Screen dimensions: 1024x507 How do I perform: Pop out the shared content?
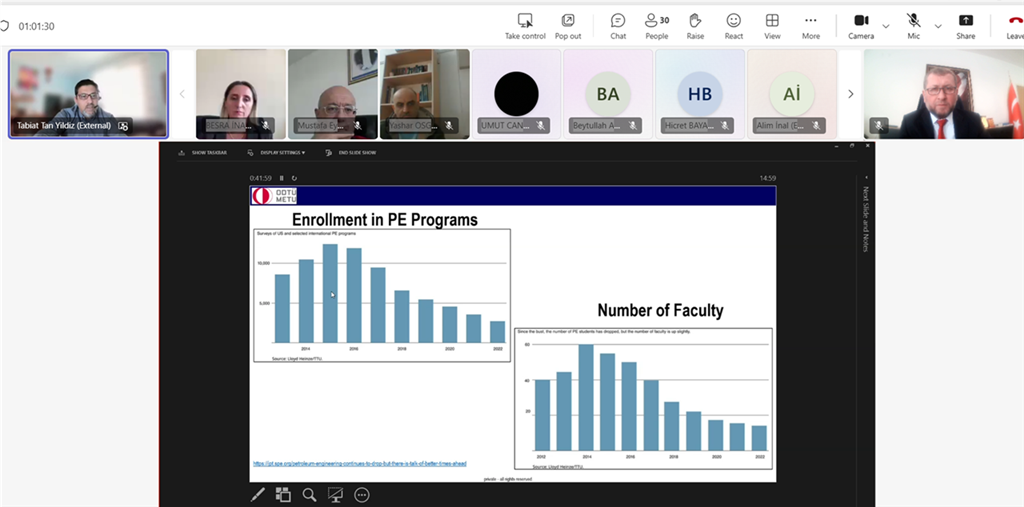pos(568,26)
